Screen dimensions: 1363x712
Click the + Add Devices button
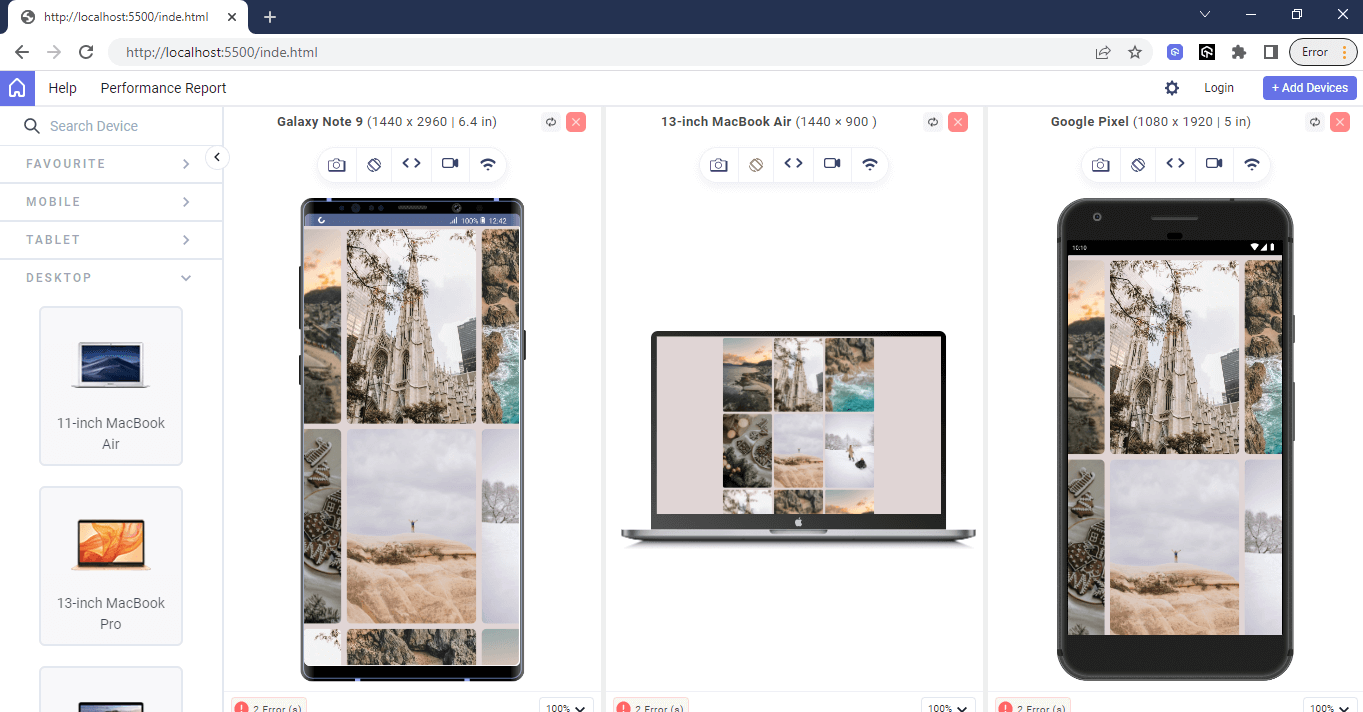[1309, 88]
